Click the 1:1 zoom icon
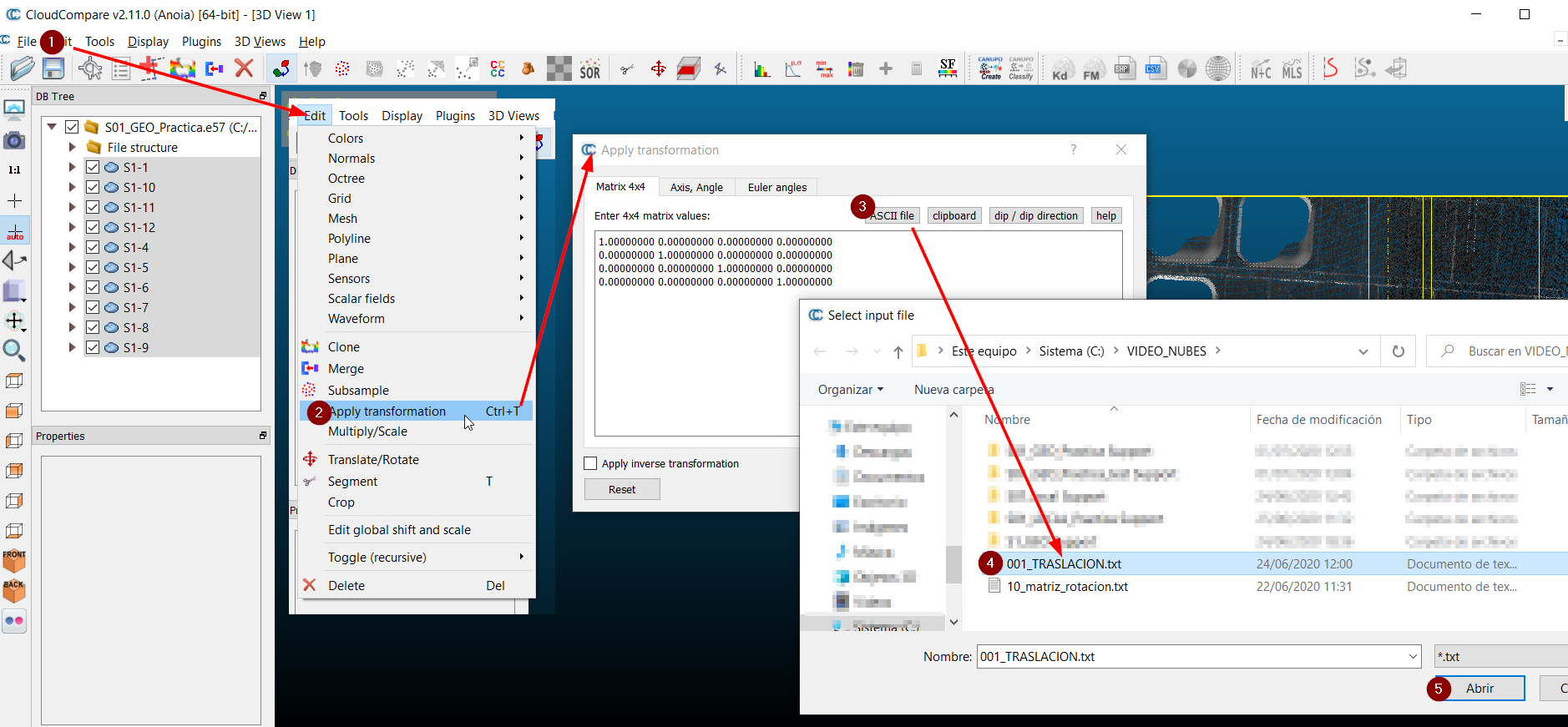1568x727 pixels. (x=14, y=170)
